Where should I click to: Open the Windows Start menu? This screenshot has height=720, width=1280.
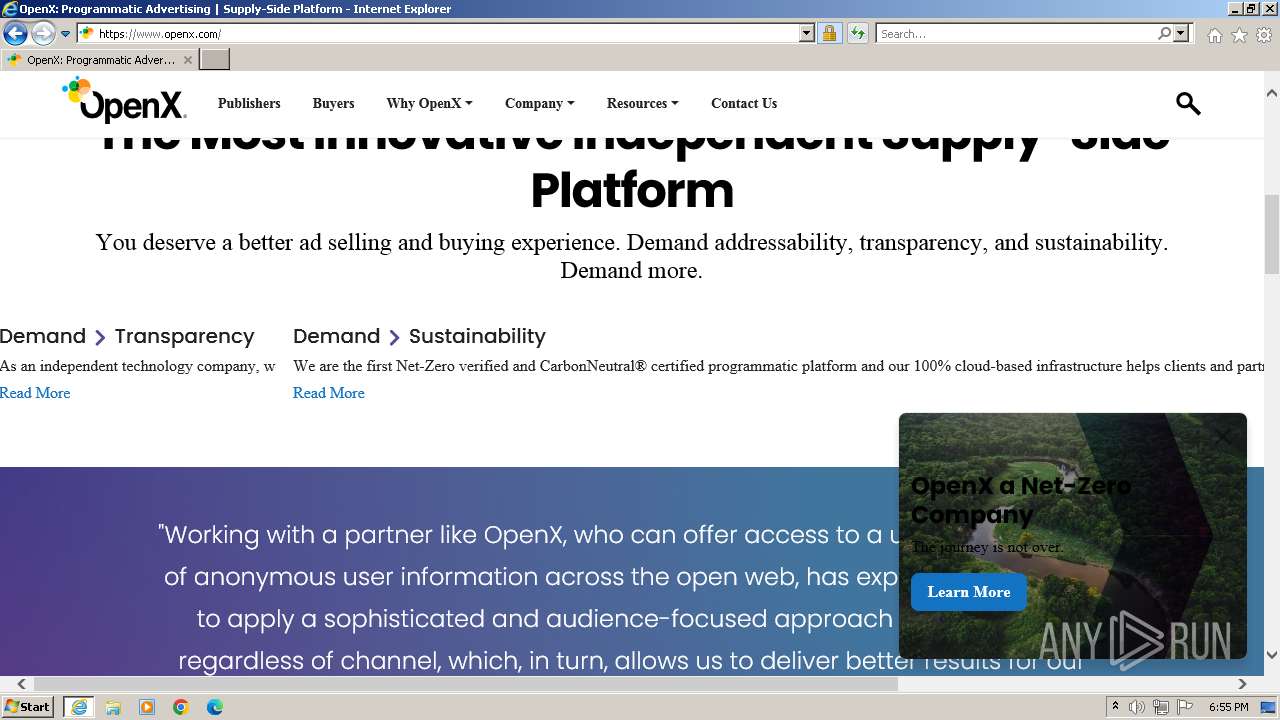28,707
